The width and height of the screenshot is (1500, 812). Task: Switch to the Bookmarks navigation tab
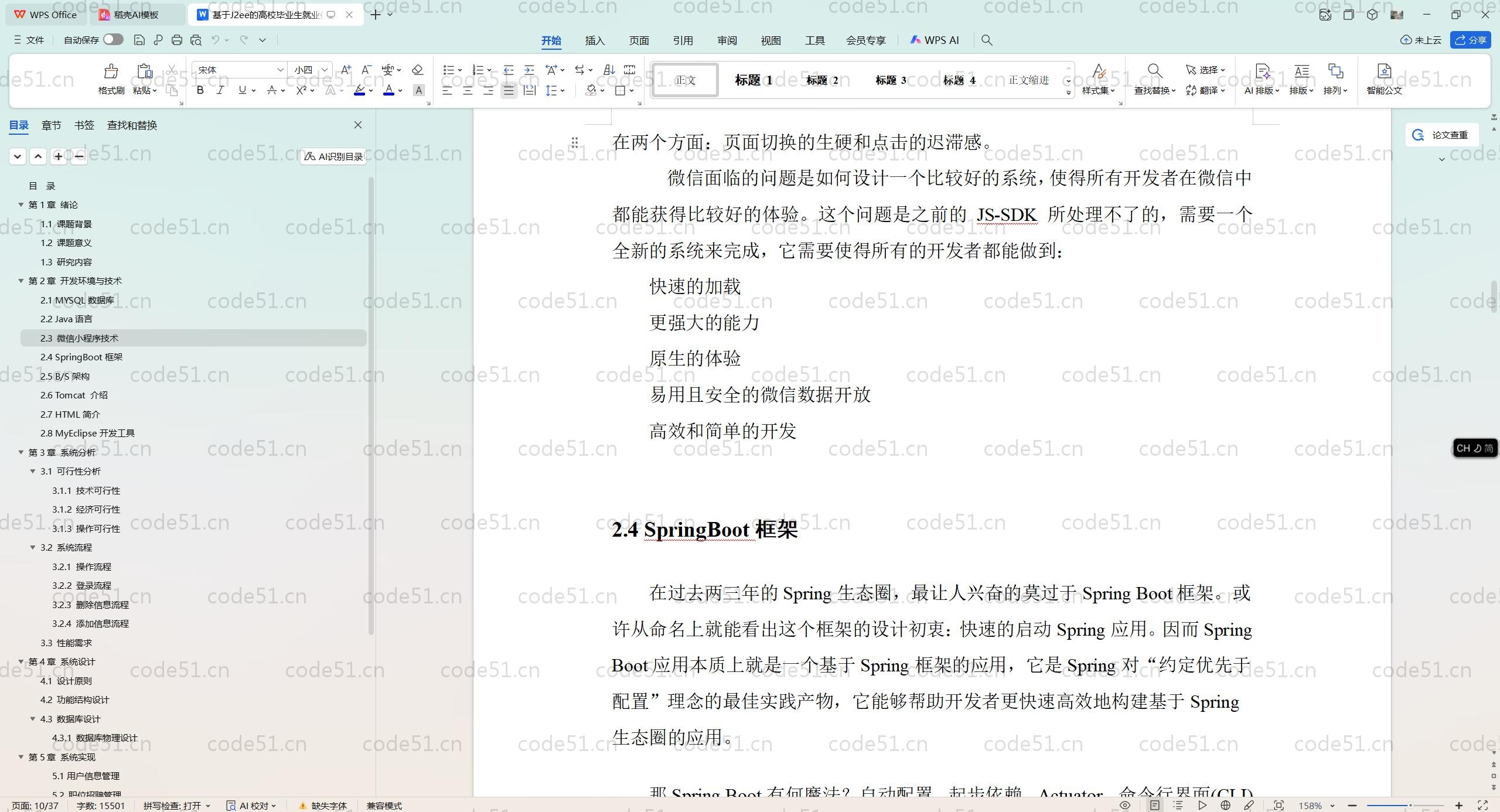coord(84,125)
